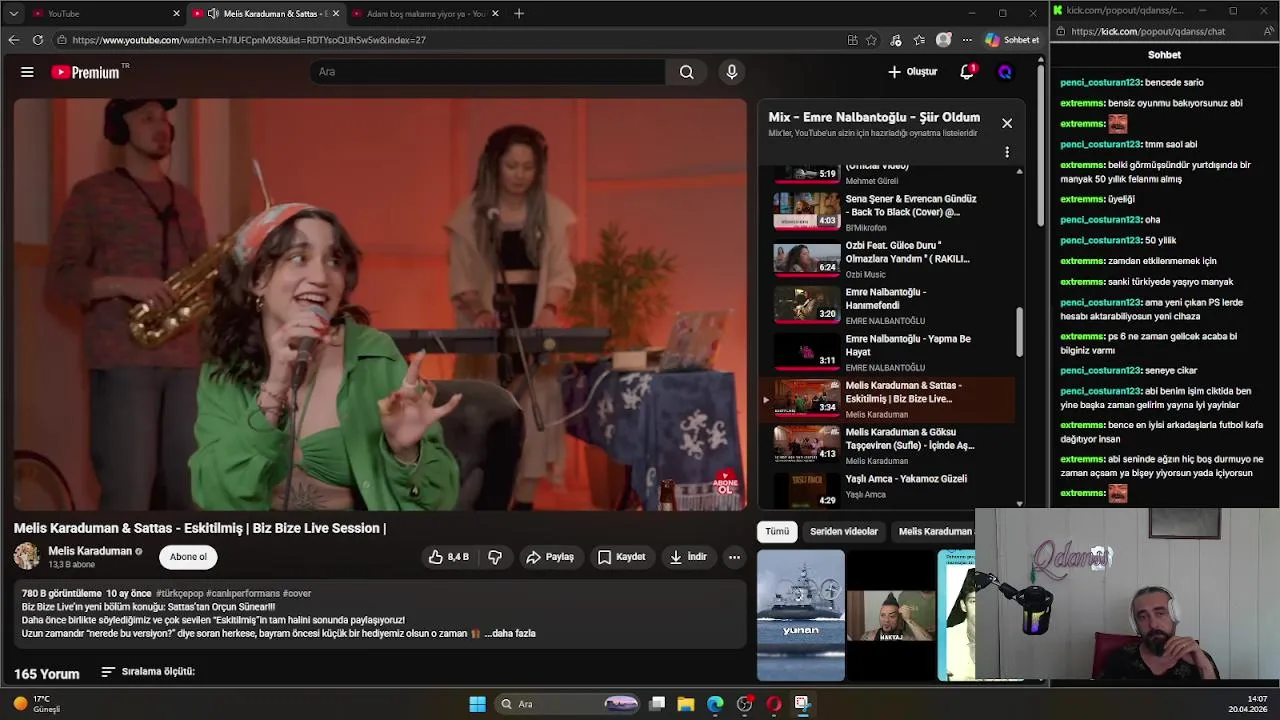Select the Melis Karaduman filter chip
Screen dimensions: 1280x720
934,531
